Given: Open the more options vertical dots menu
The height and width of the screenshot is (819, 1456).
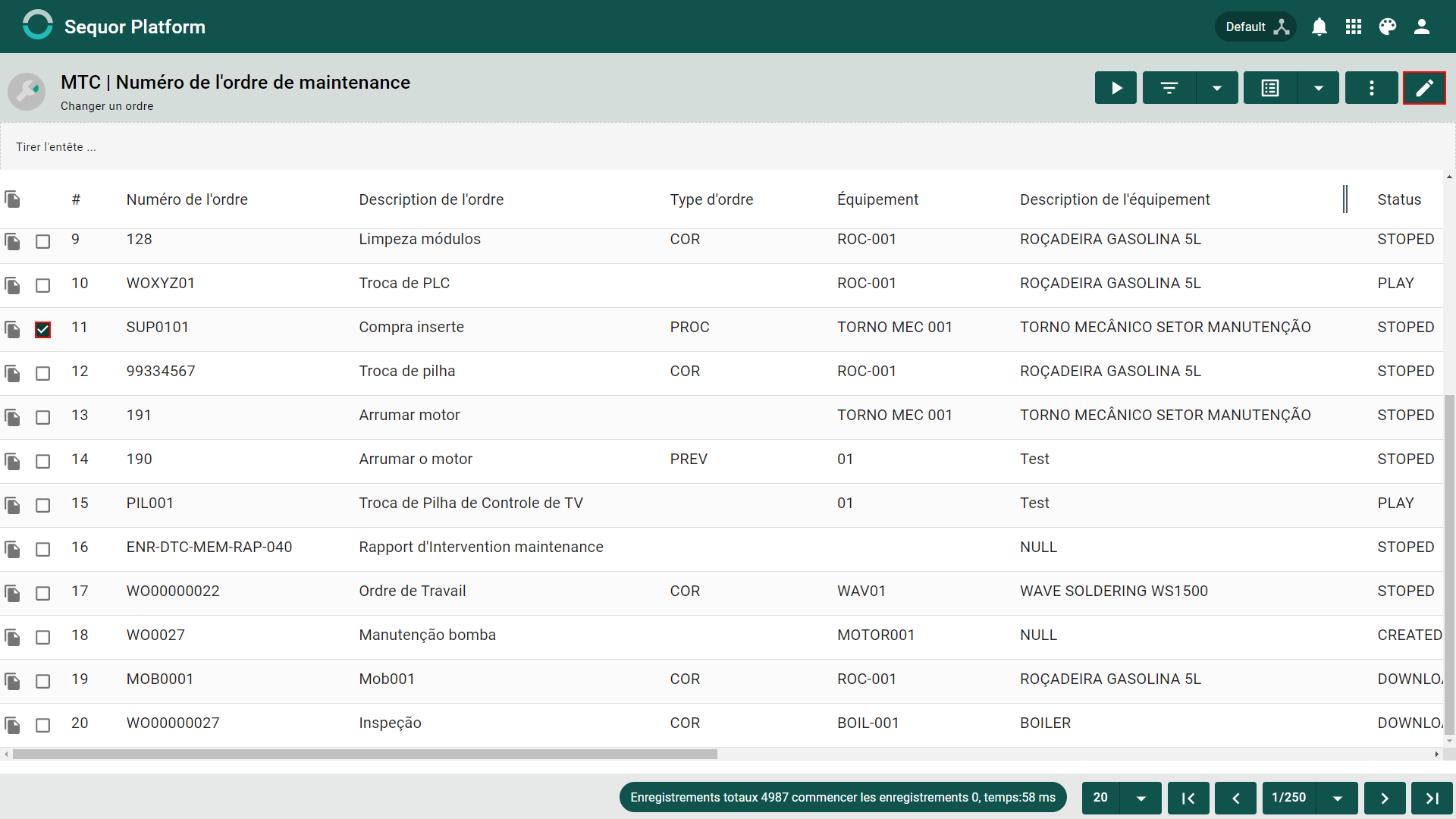Looking at the screenshot, I should (x=1372, y=88).
